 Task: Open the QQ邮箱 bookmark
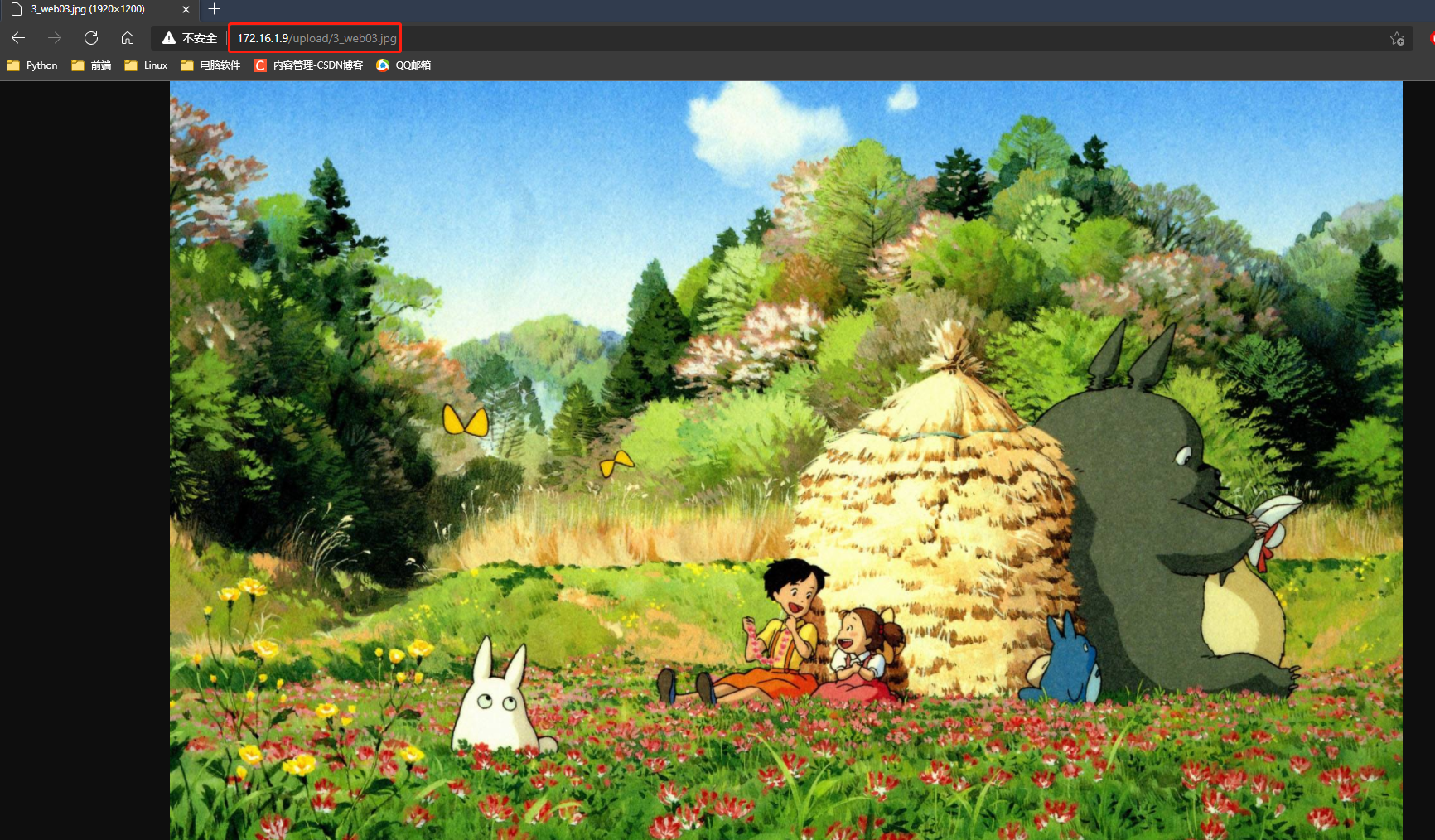click(x=403, y=65)
